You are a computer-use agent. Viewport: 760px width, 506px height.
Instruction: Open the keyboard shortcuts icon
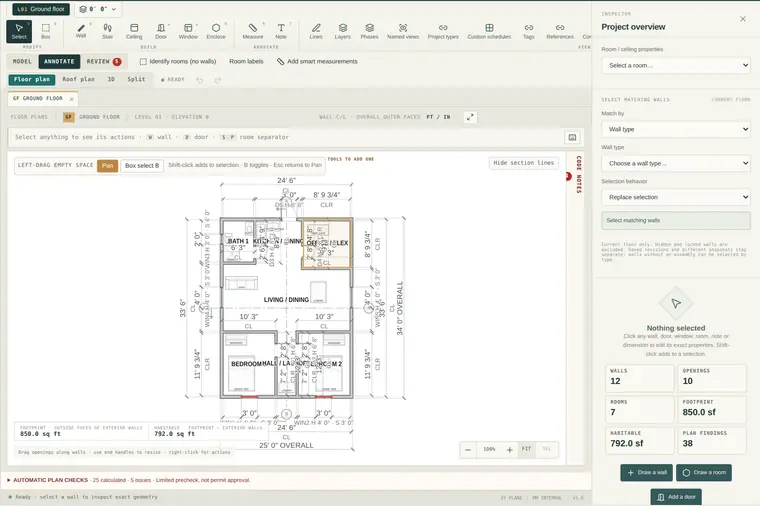pos(572,138)
